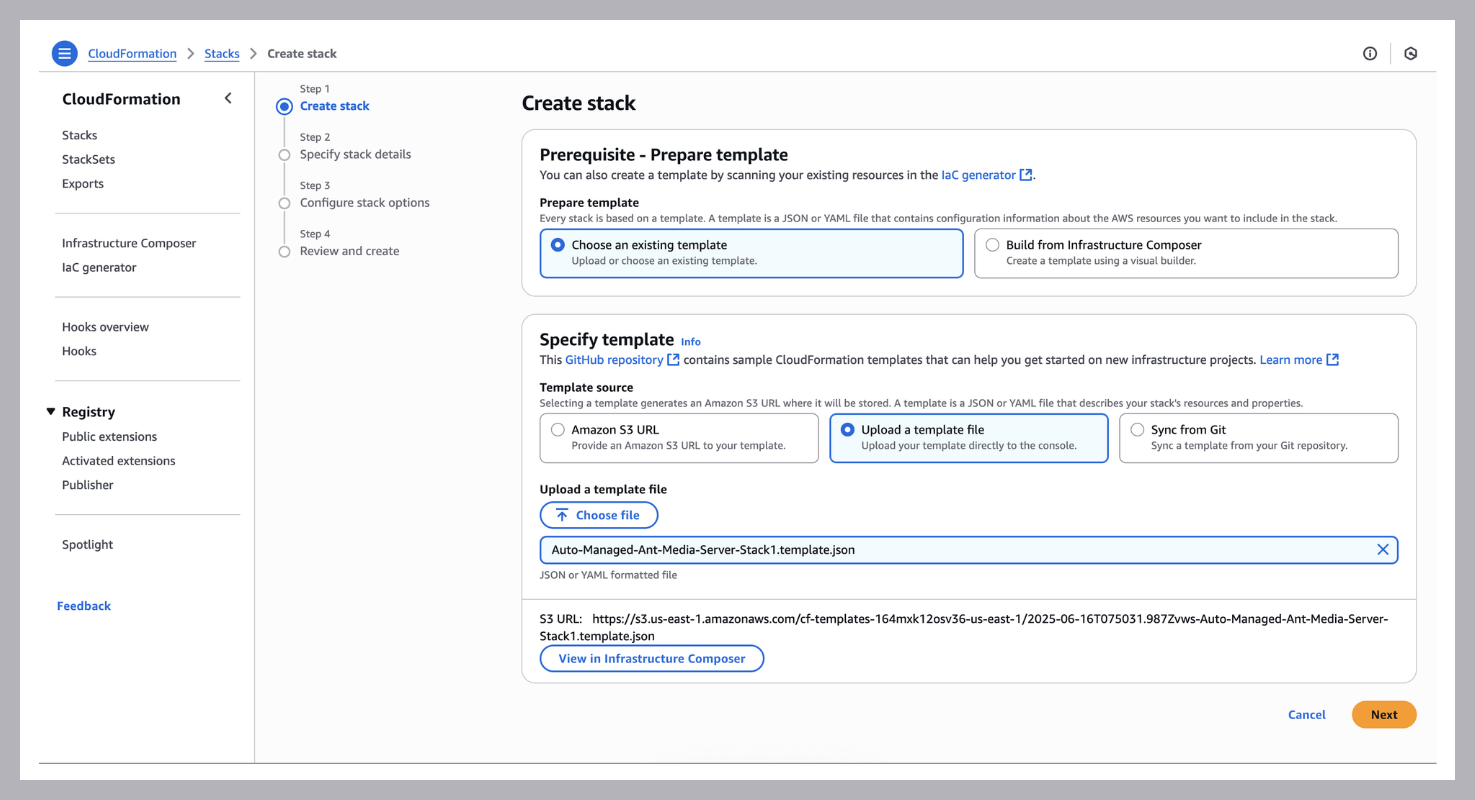The width and height of the screenshot is (1475, 800).
Task: Click the external link icon beside Learn more
Action: (1332, 360)
